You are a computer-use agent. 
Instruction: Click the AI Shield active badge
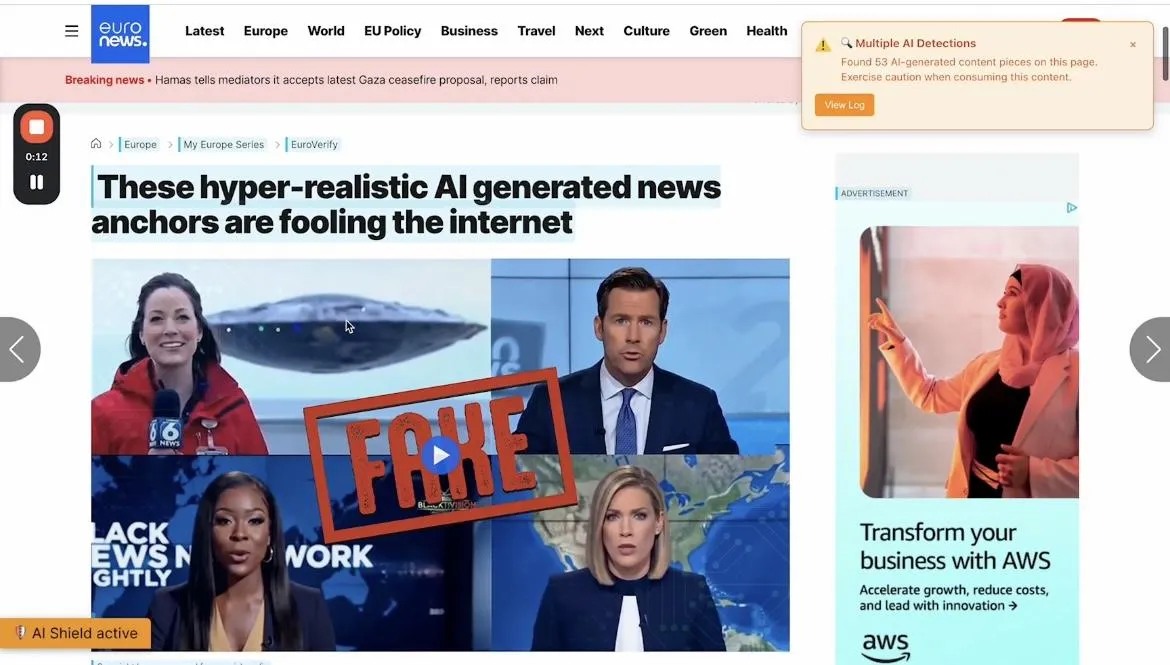tap(75, 633)
